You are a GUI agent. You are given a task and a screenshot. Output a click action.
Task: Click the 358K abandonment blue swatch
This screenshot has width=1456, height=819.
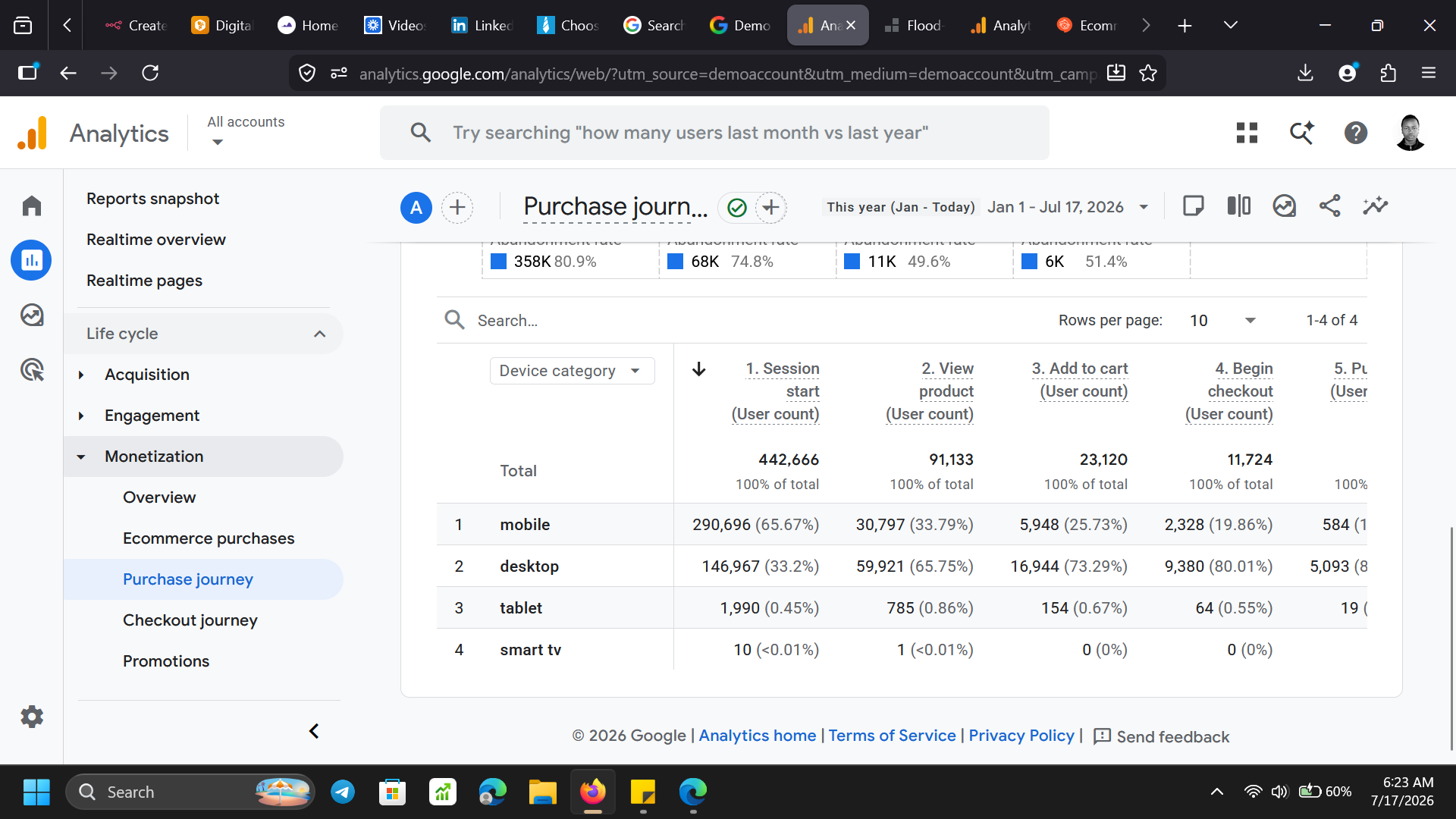499,262
